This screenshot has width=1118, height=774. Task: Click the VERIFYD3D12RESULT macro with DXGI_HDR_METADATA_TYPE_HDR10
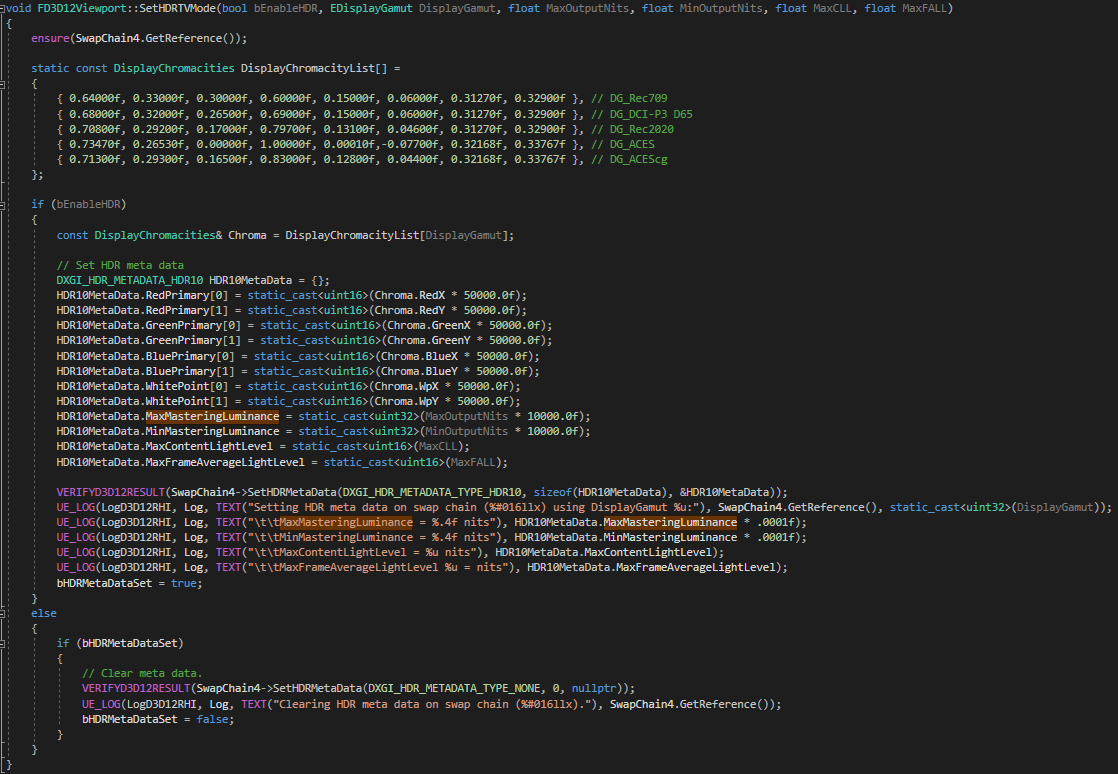click(112, 491)
